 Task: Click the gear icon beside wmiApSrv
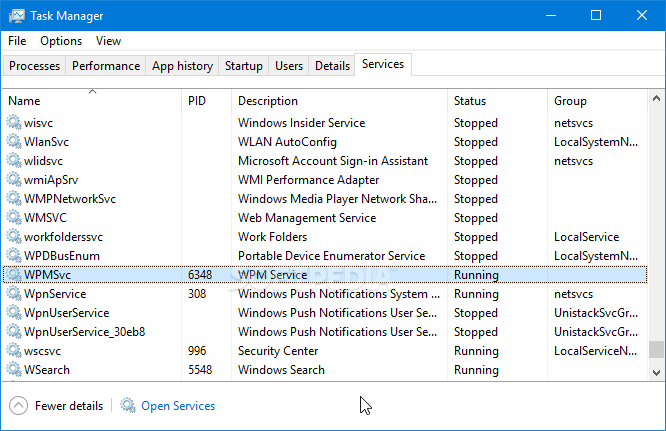14,179
